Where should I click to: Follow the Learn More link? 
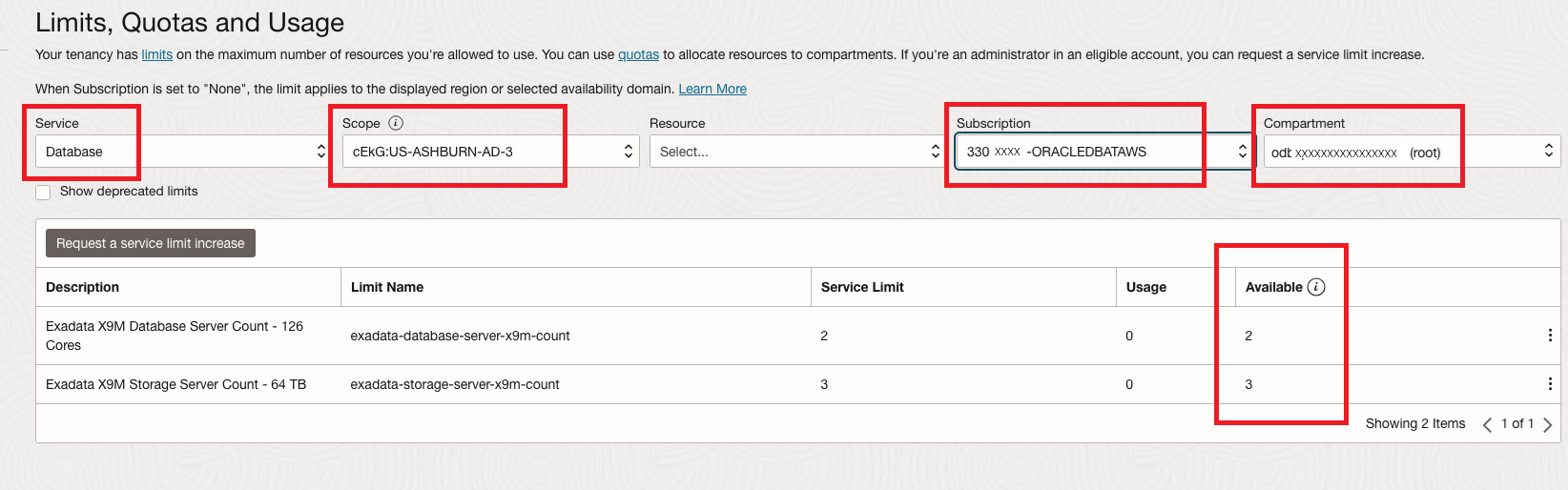(x=712, y=90)
